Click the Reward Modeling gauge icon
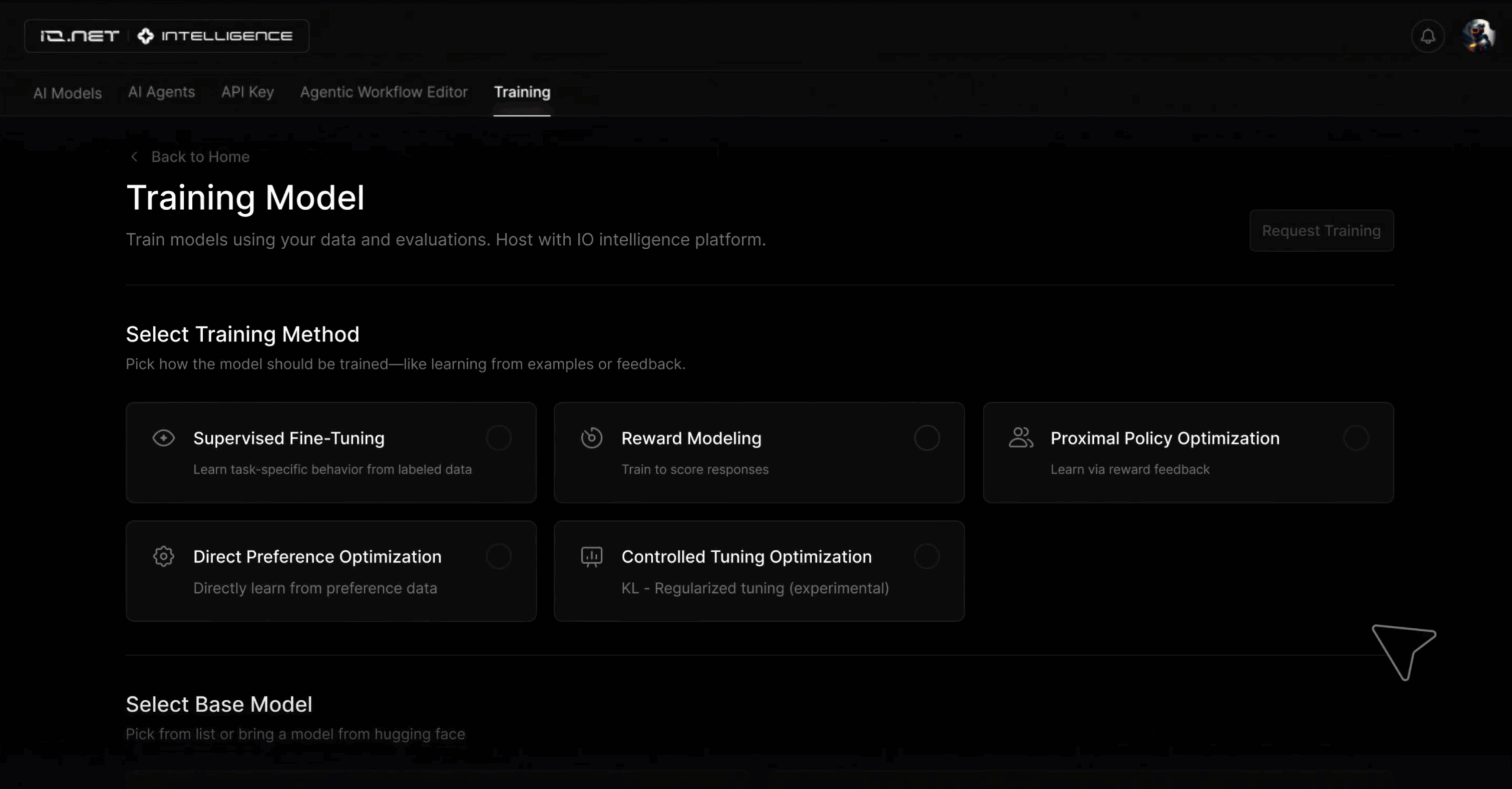 pos(591,438)
